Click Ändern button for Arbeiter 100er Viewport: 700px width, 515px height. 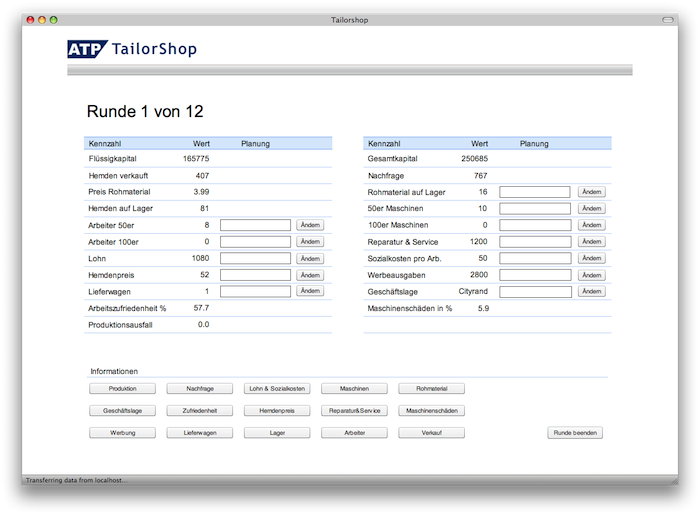(x=310, y=241)
